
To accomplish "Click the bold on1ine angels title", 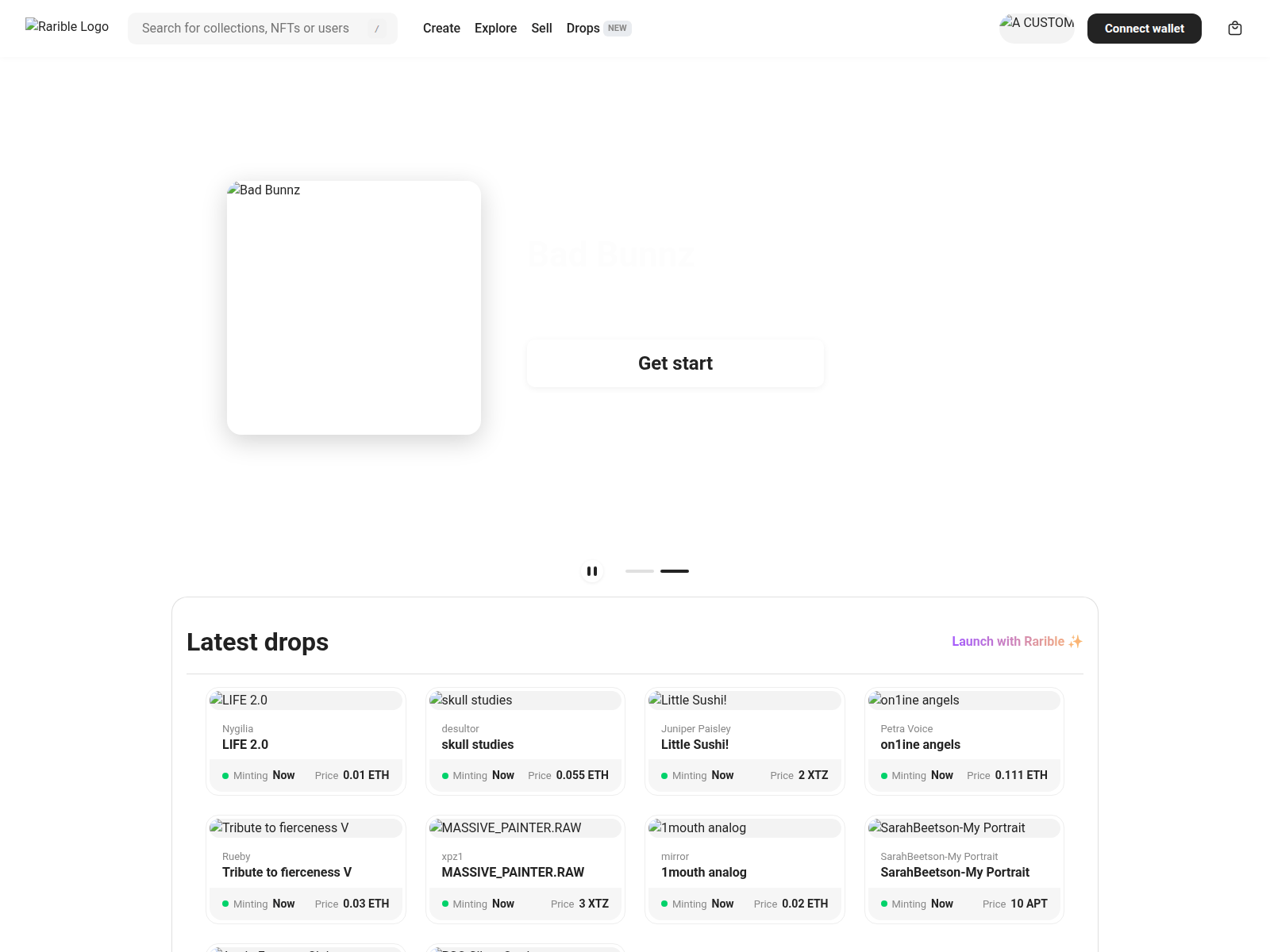I will (x=920, y=745).
